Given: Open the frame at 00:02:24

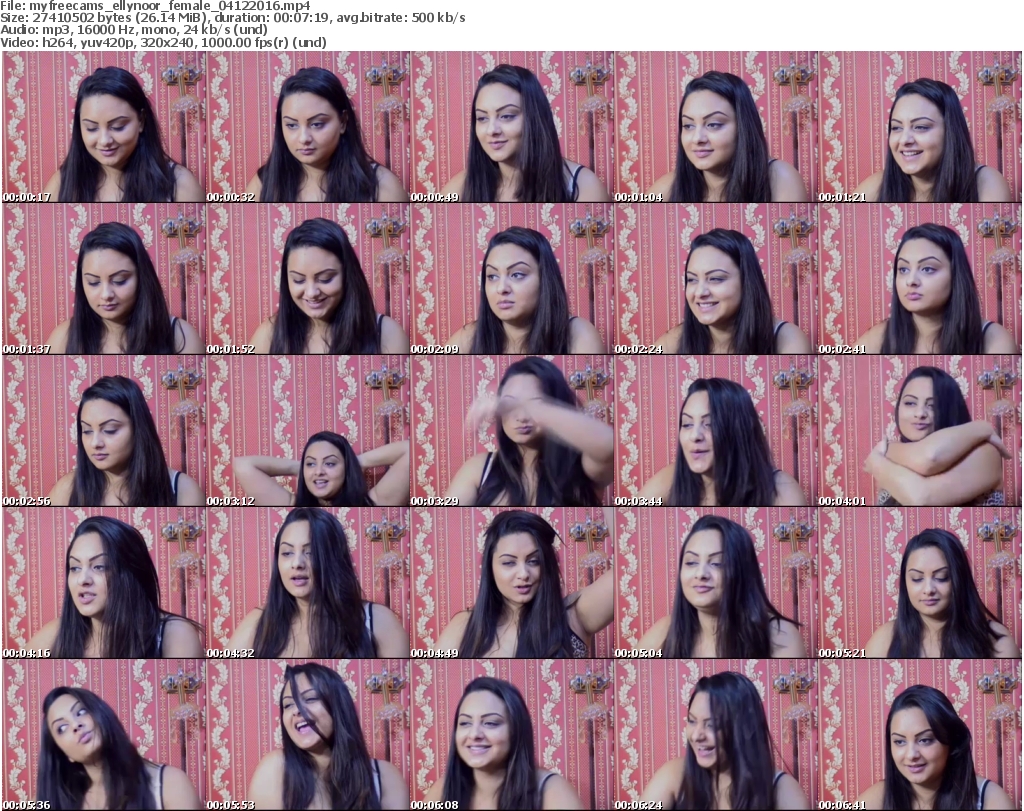Looking at the screenshot, I should point(715,279).
